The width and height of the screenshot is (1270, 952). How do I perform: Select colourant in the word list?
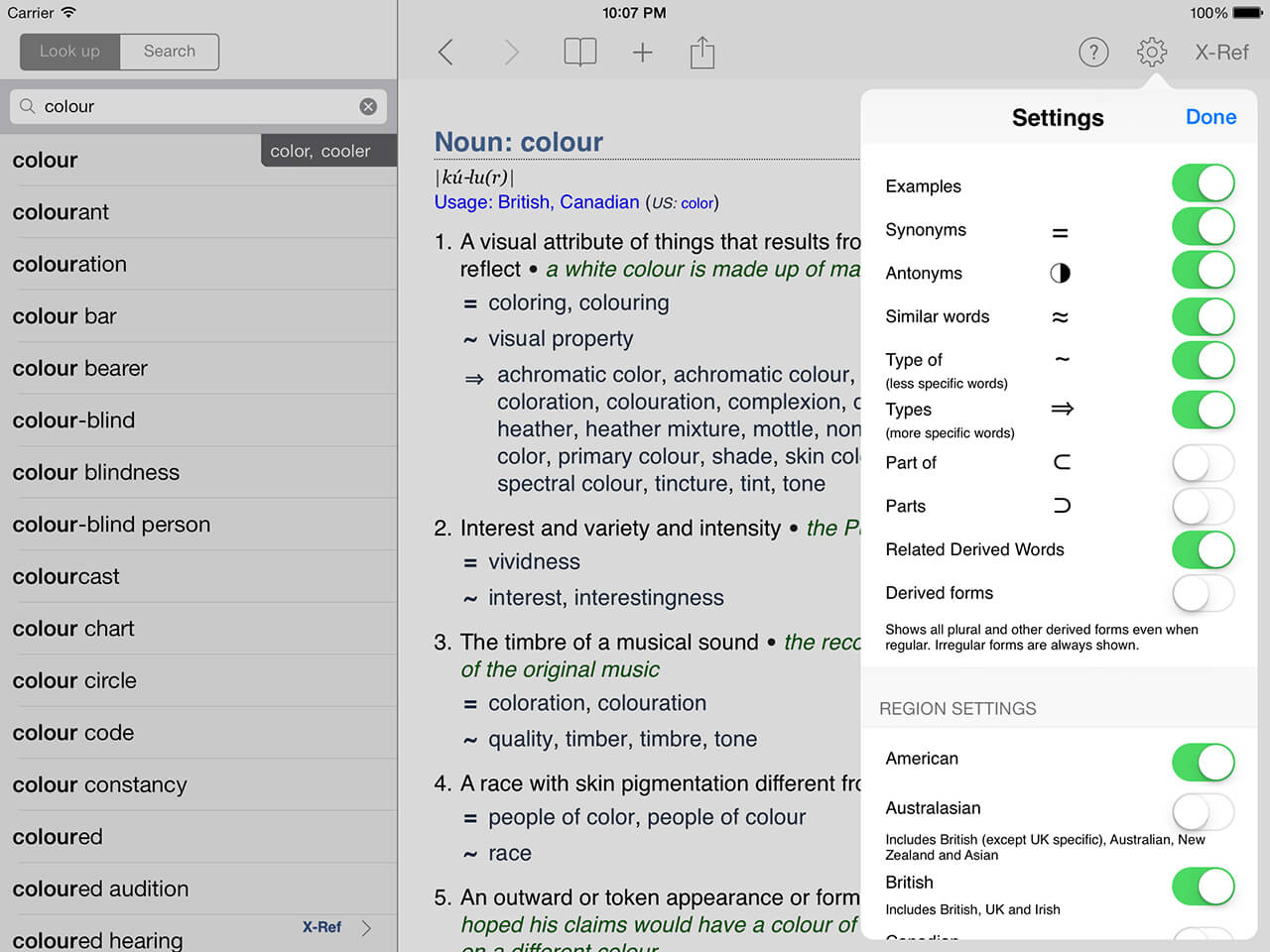198,212
